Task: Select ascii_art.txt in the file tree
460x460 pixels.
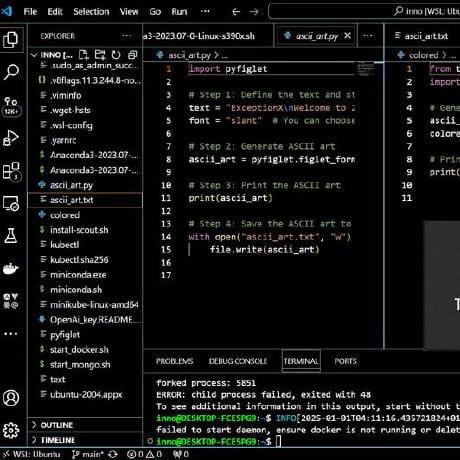Action: point(85,200)
